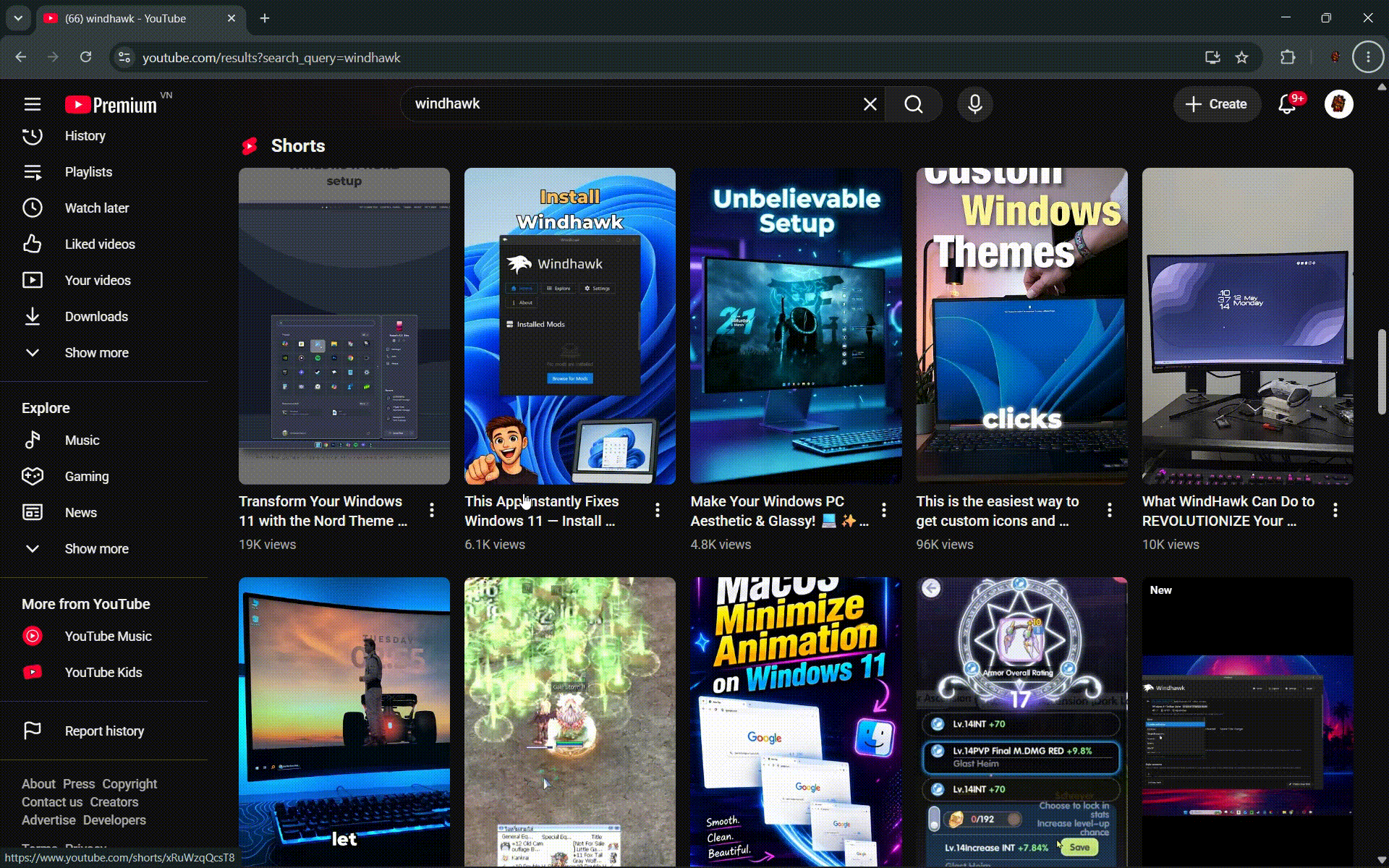Select the '(66) windhawk - YouTube' tab
Viewport: 1389px width, 868px height.
pyautogui.click(x=140, y=18)
